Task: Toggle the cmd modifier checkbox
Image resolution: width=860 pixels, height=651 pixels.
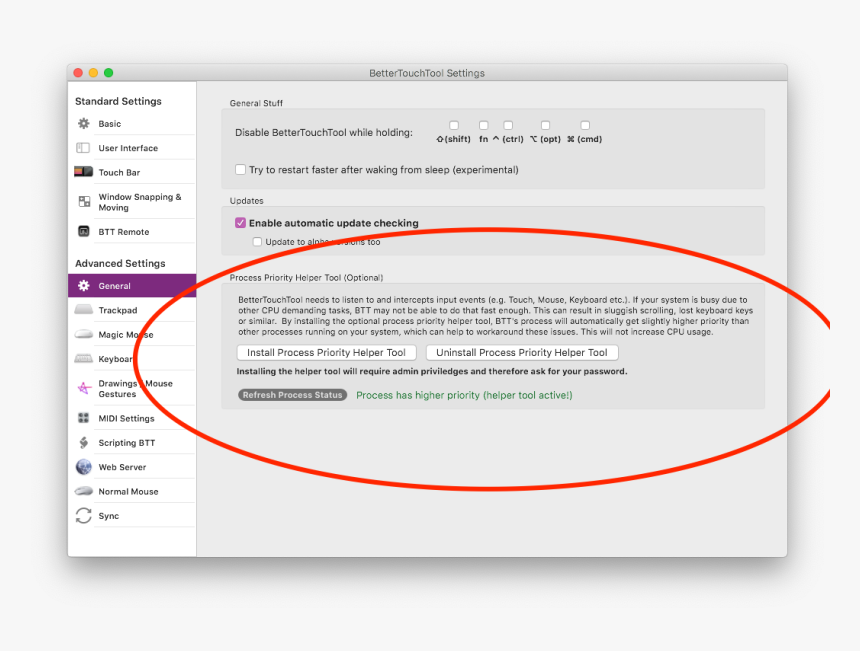Action: (585, 125)
